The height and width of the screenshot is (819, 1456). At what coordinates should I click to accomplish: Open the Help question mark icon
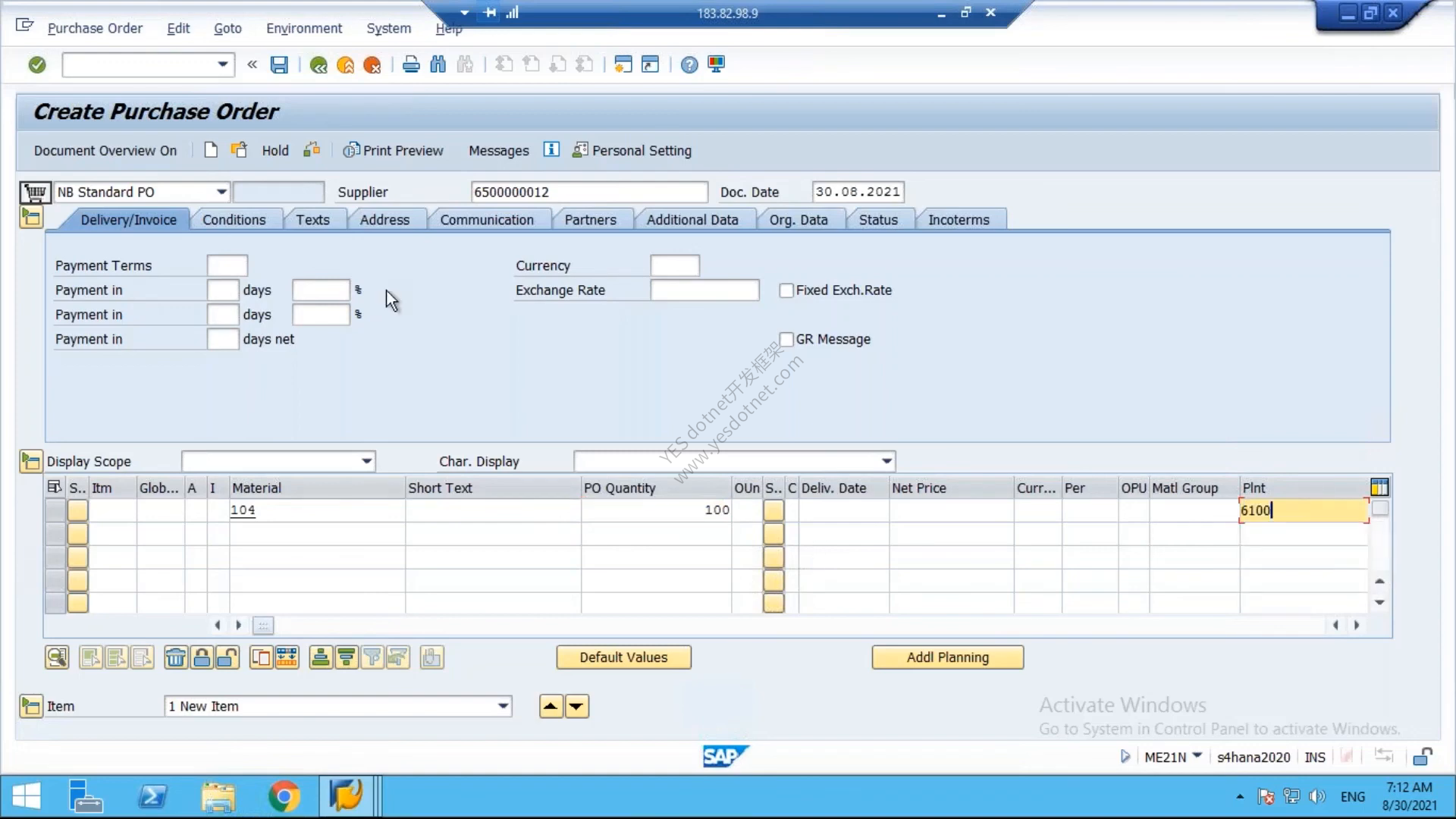[689, 65]
